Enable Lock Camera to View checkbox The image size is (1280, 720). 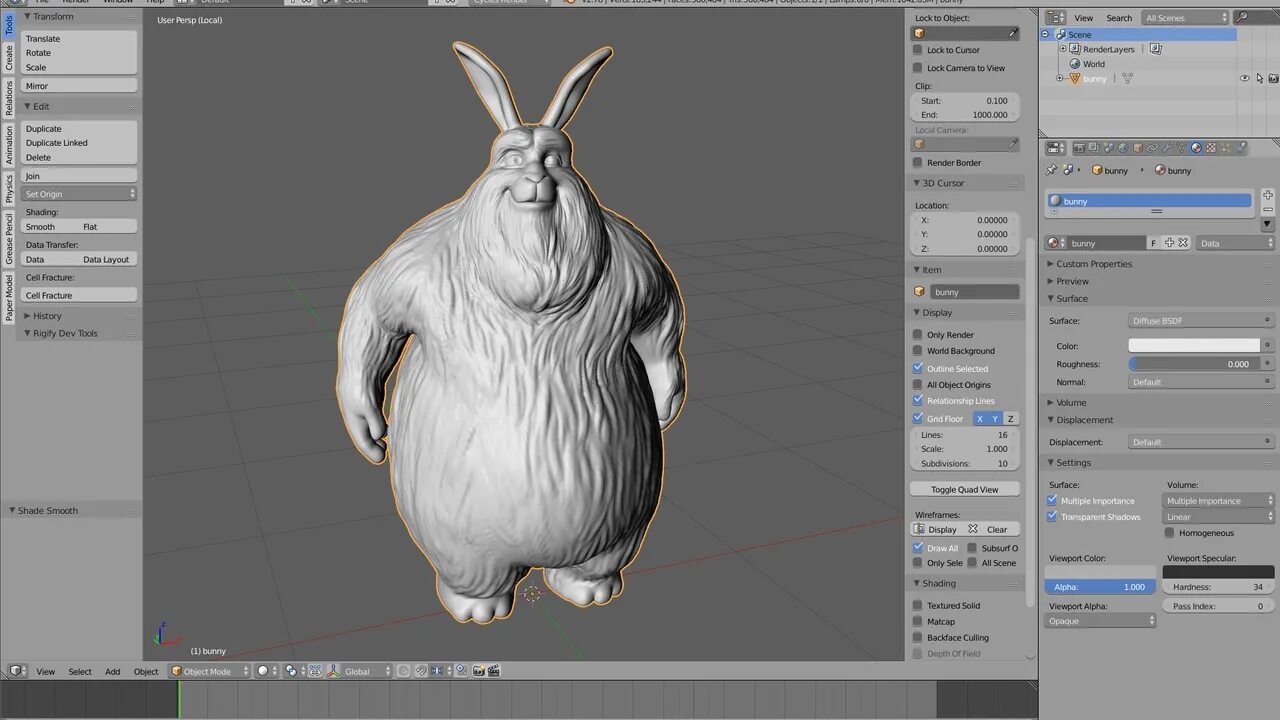click(918, 68)
